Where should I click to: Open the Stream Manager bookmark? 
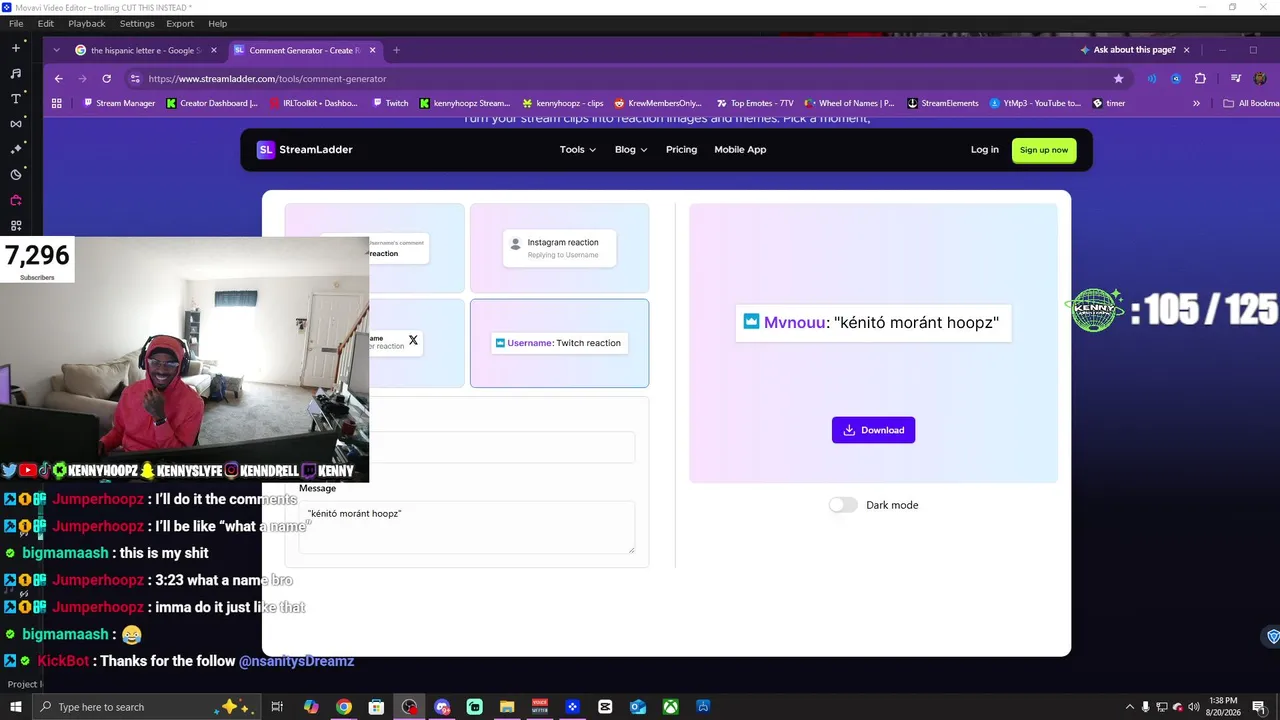click(119, 103)
